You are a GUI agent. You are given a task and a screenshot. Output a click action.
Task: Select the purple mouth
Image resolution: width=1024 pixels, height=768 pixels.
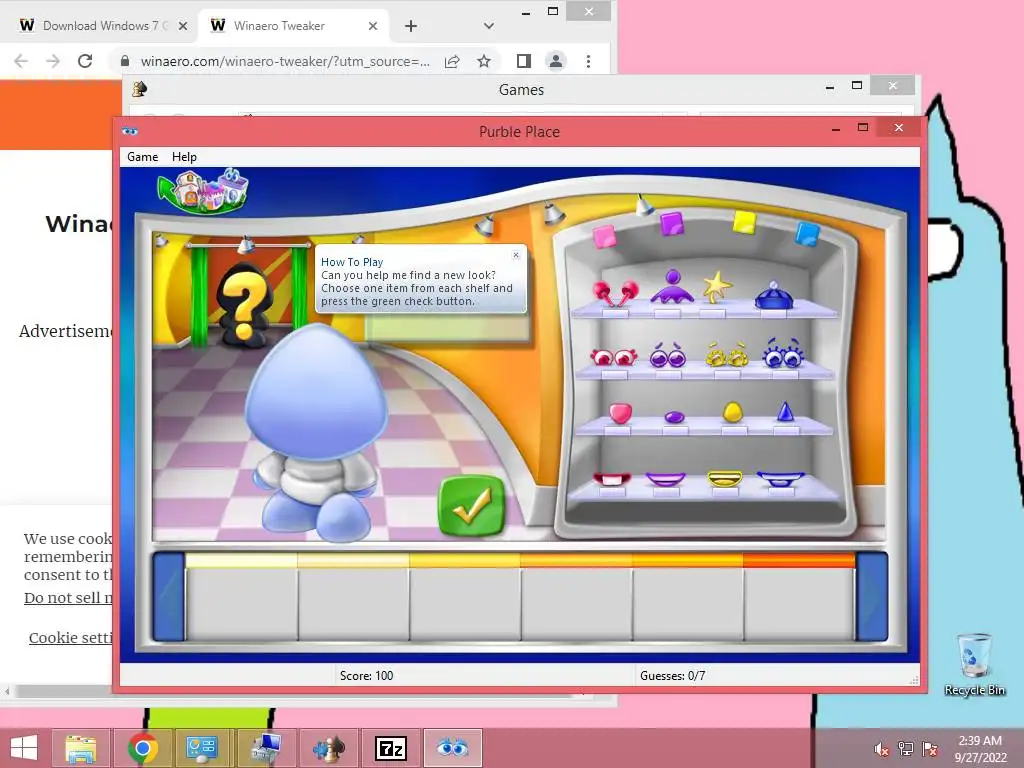tap(665, 480)
